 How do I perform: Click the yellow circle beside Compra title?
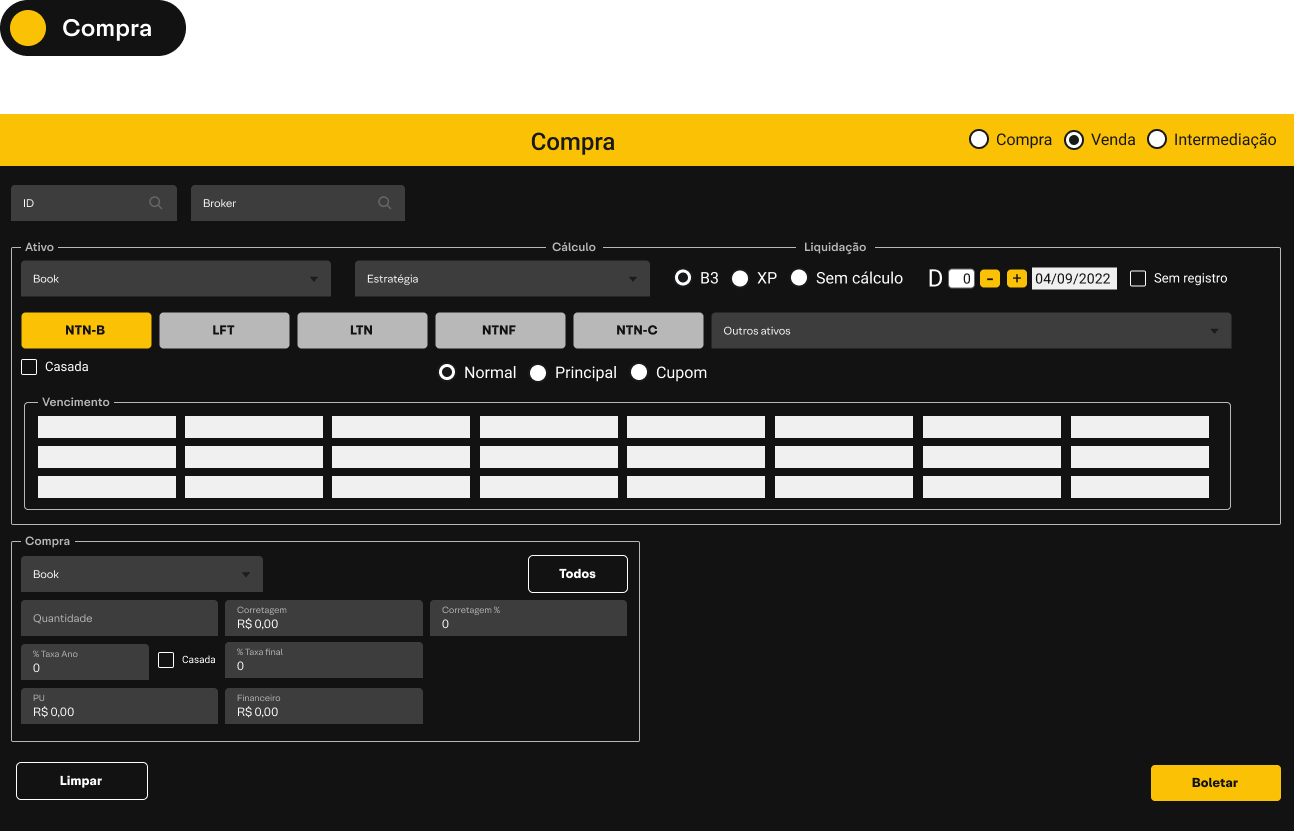[28, 28]
